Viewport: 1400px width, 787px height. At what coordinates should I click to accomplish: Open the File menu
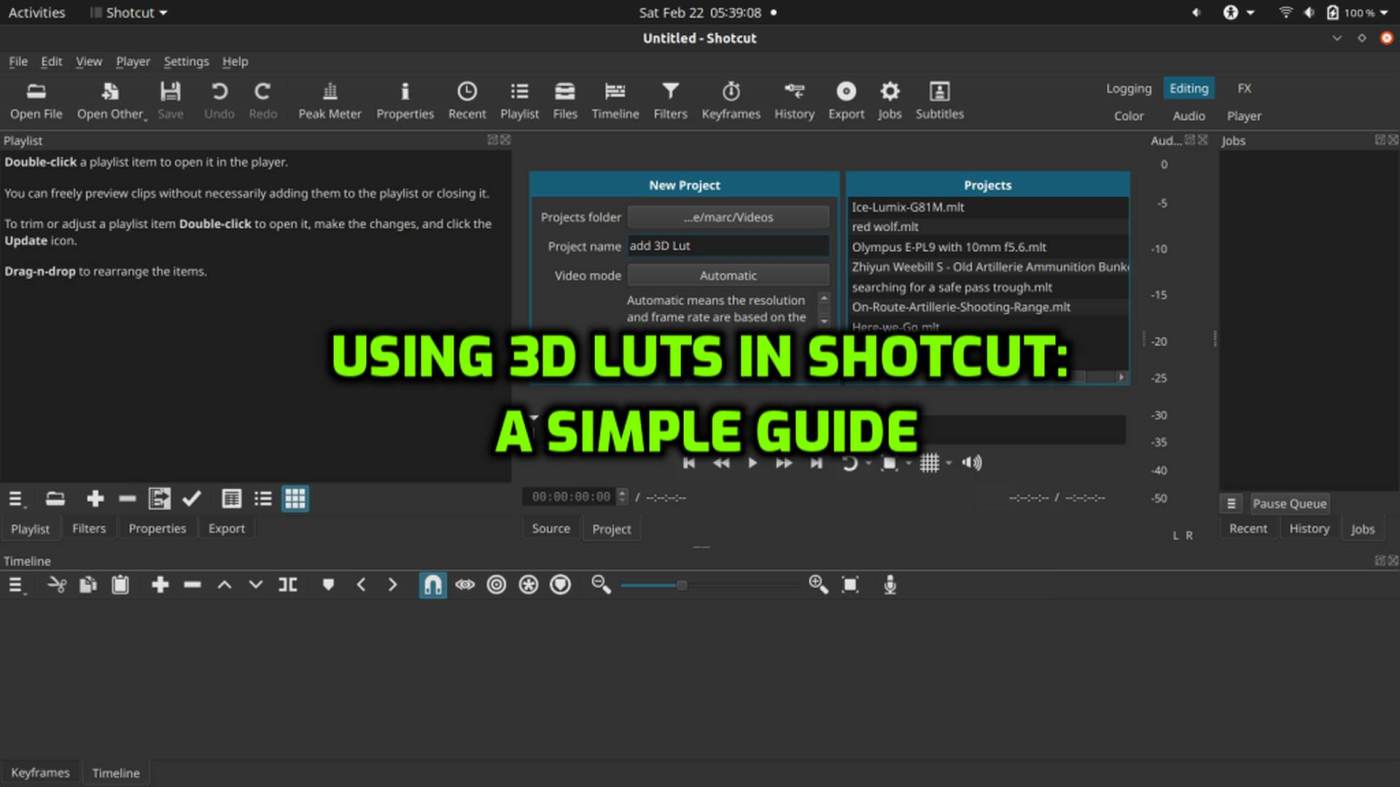click(18, 61)
